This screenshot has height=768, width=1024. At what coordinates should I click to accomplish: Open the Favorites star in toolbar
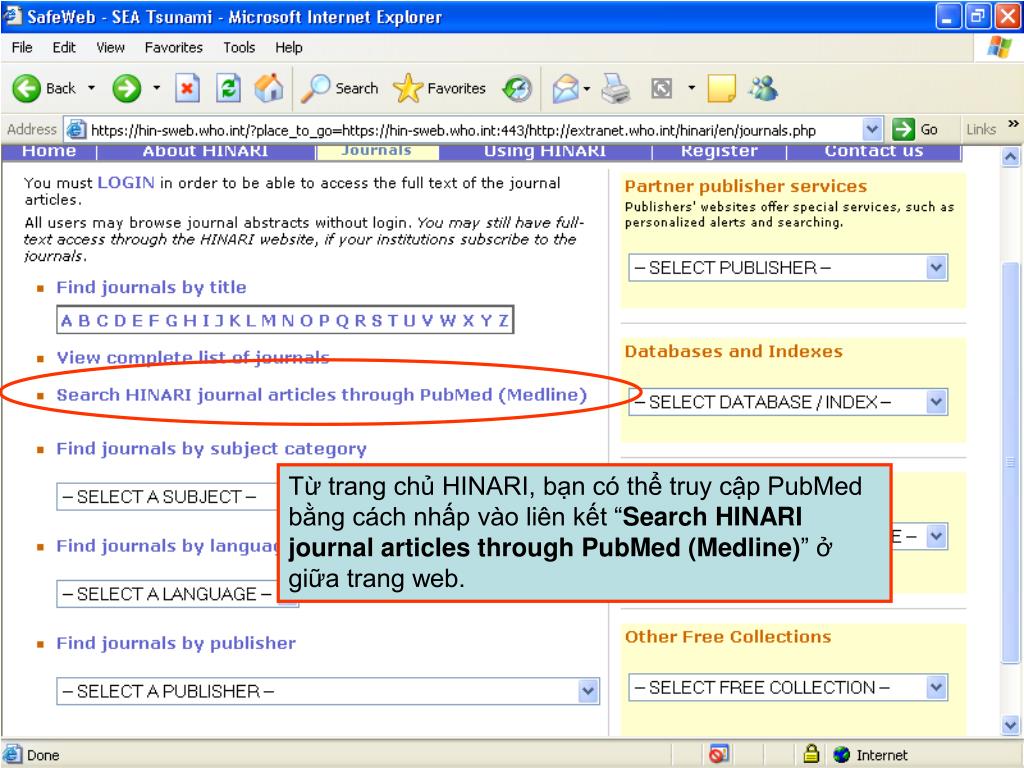(x=408, y=88)
